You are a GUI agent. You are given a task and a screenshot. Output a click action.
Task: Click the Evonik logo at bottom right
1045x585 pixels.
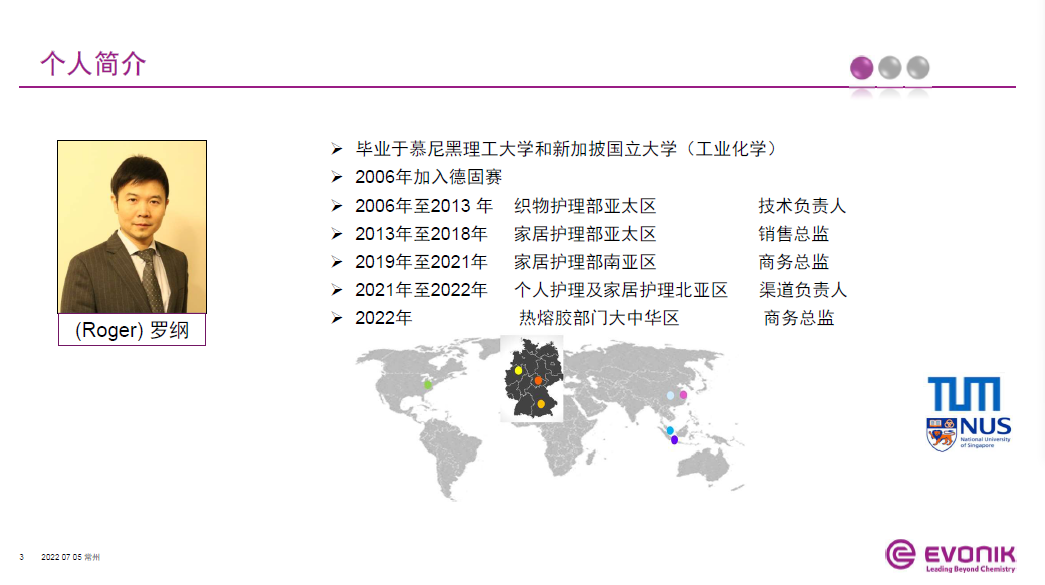[950, 556]
